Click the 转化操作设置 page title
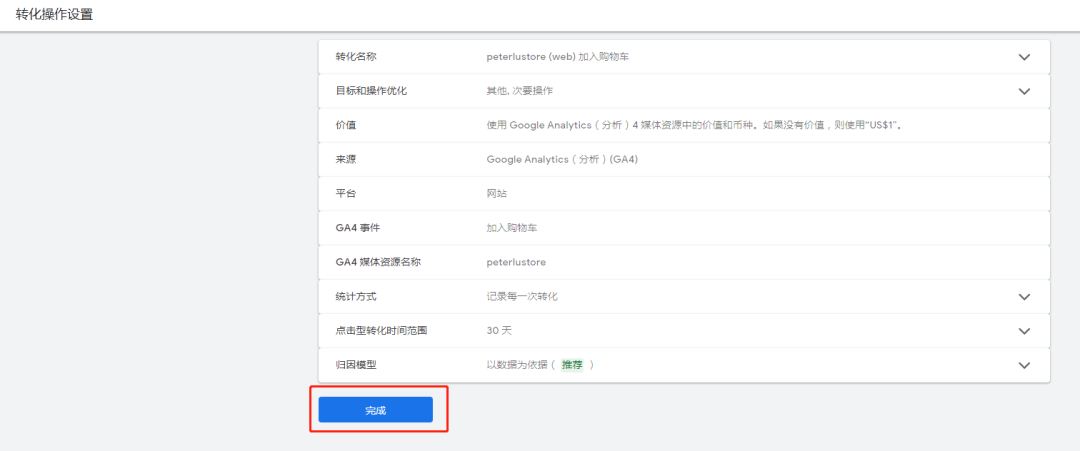Screen dimensions: 1080x451 [54, 14]
